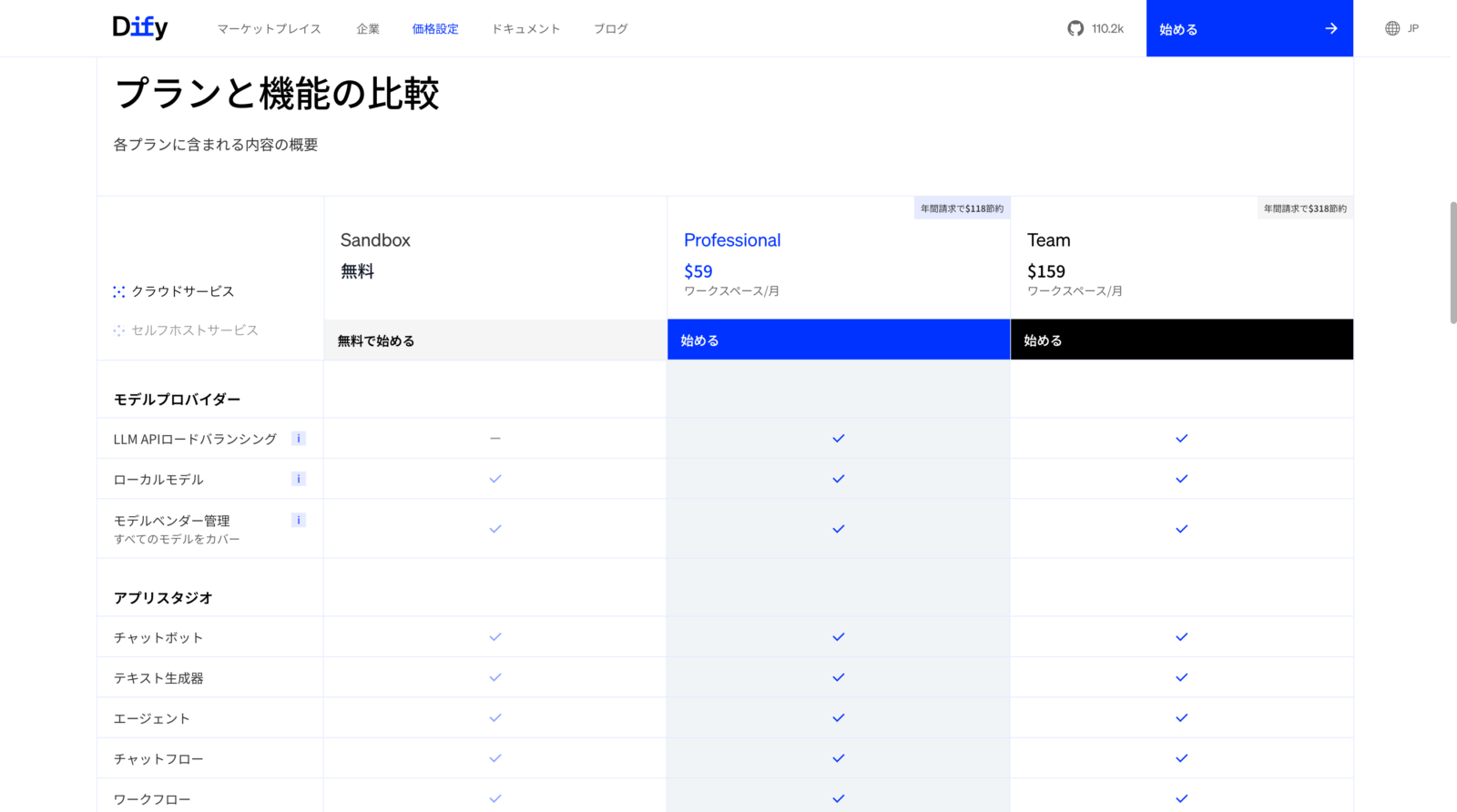Click the blue 始める button in the header
Screen dimensions: 1457x812
point(1249,28)
